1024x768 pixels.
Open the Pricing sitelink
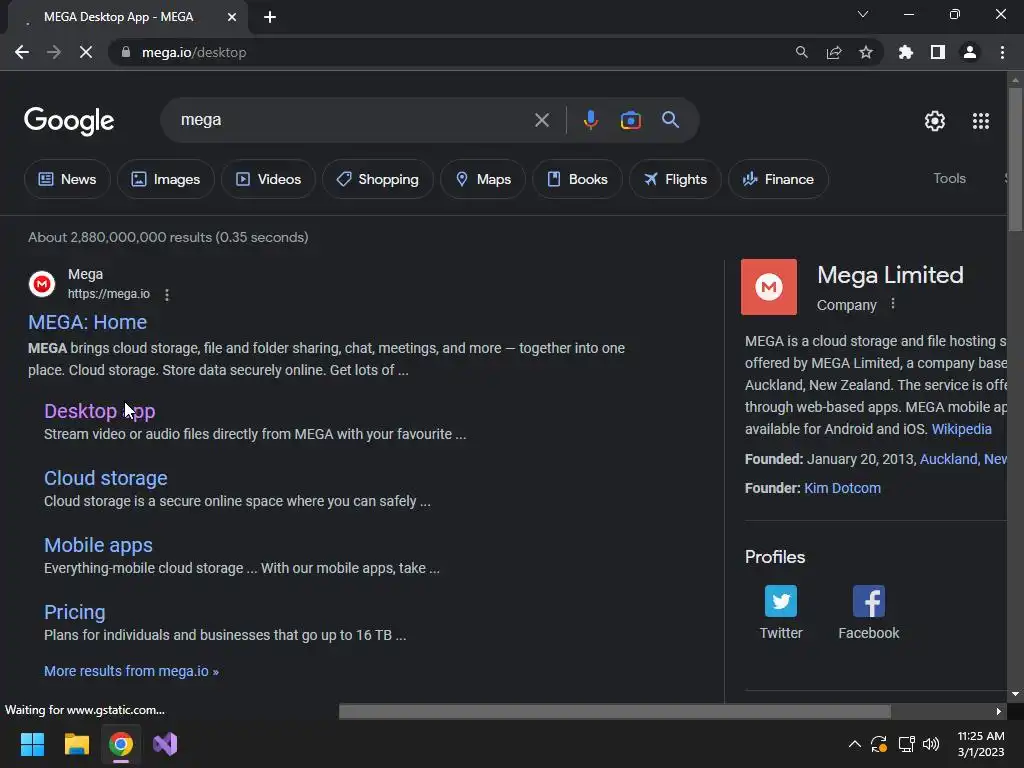[x=74, y=612]
